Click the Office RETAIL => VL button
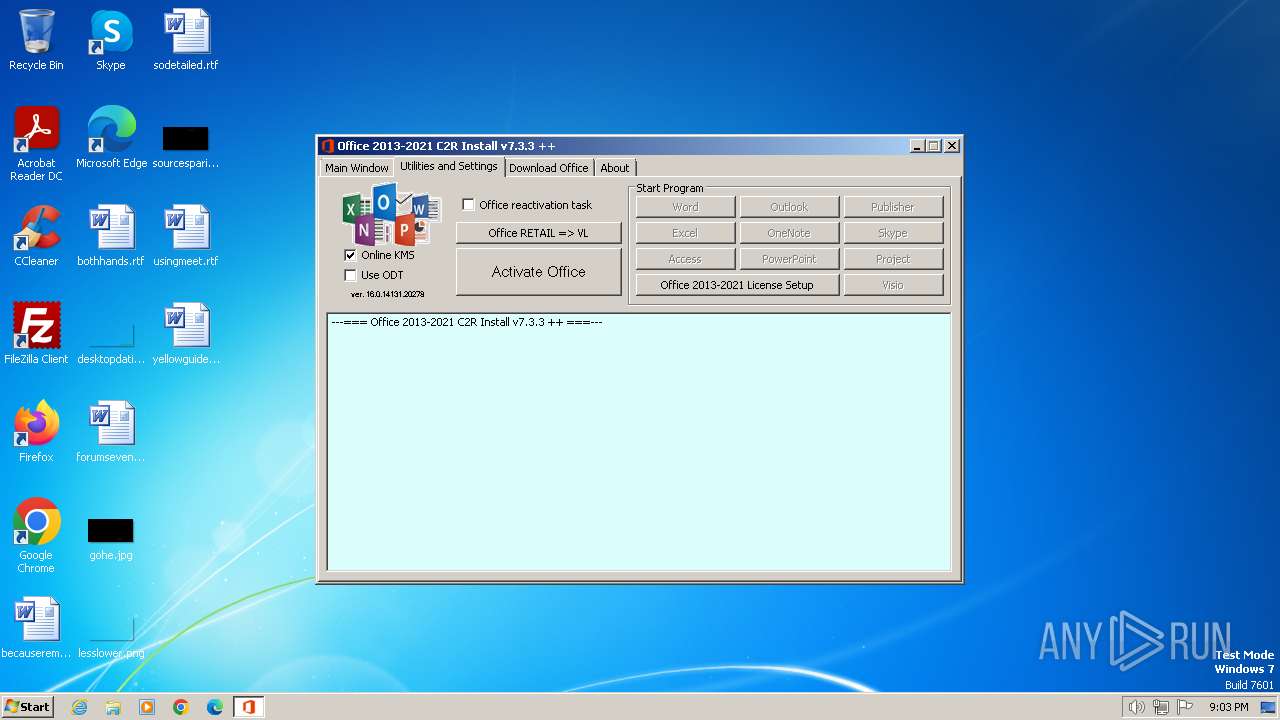 539,233
